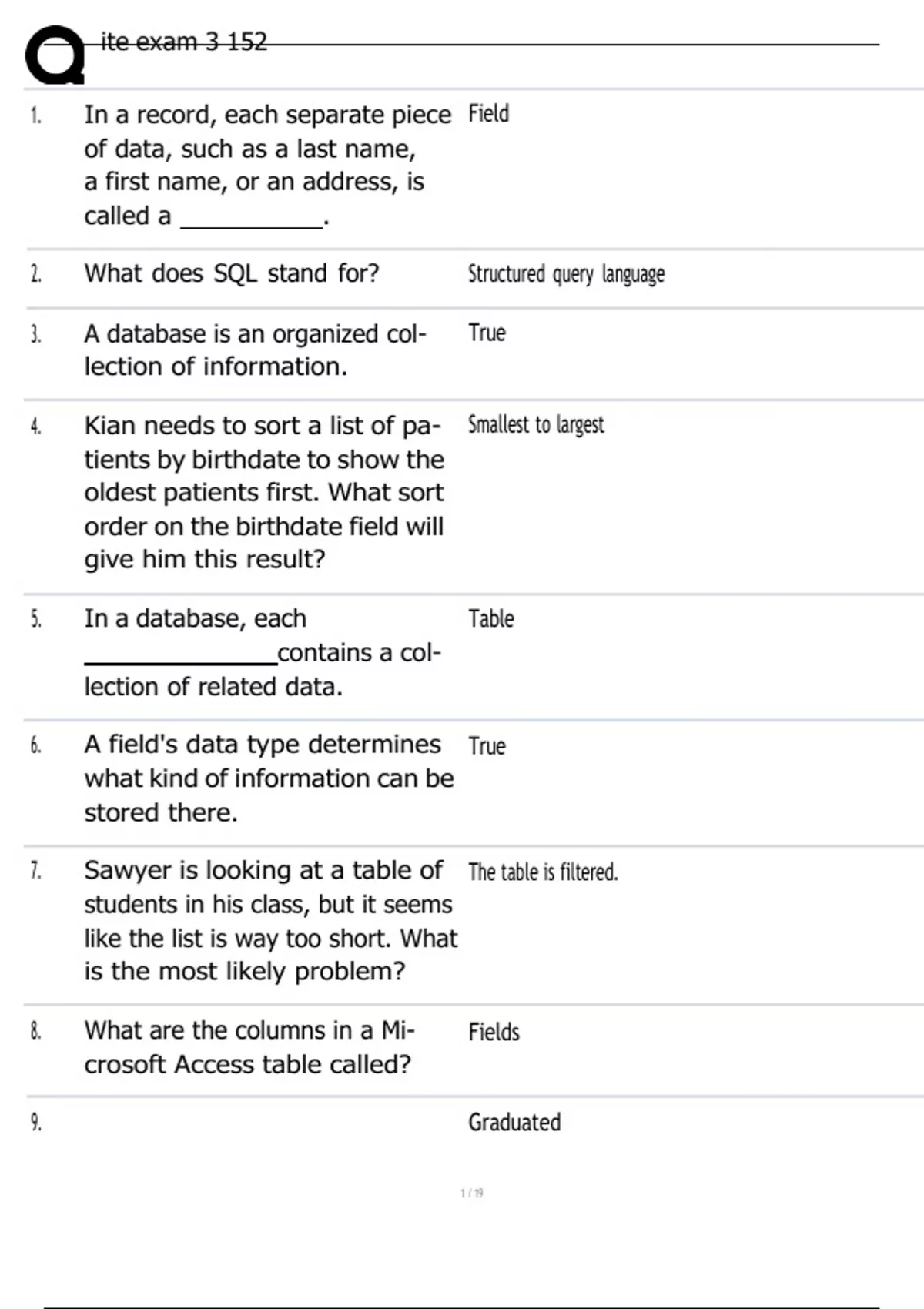Click the black Q logo icon
The image size is (924, 1309).
click(54, 55)
